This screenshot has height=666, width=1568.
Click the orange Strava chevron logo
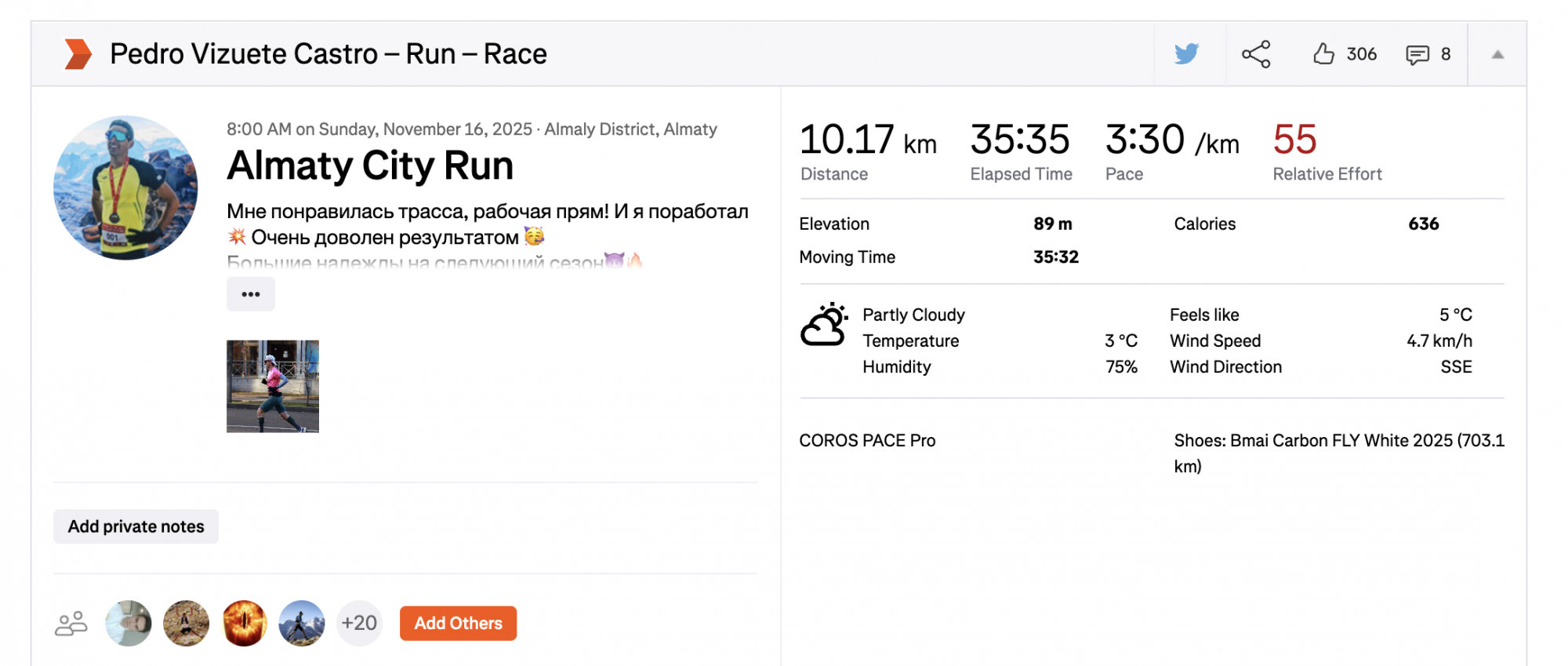pos(78,54)
